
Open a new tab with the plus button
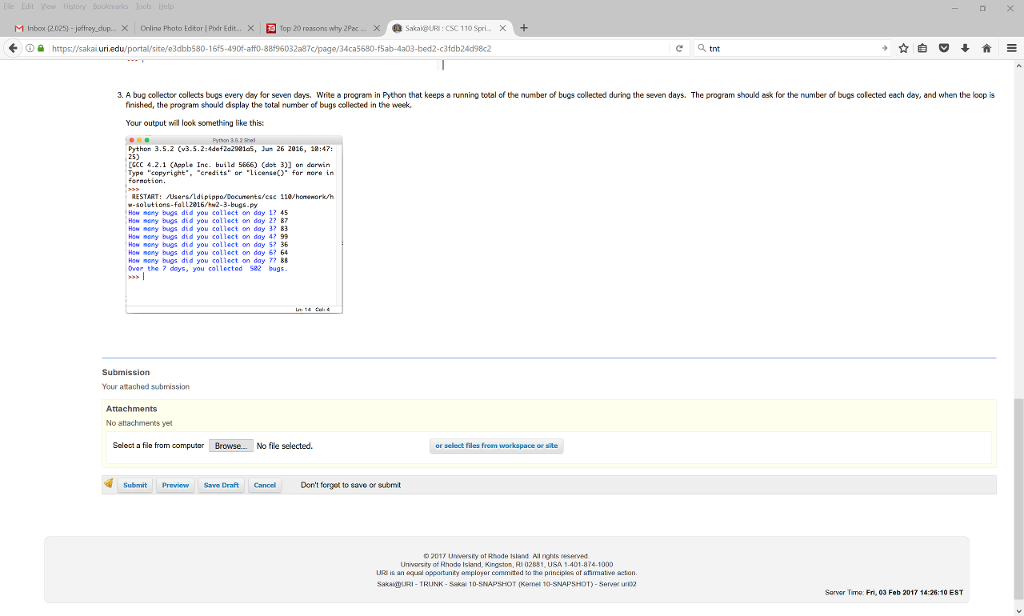pyautogui.click(x=523, y=28)
